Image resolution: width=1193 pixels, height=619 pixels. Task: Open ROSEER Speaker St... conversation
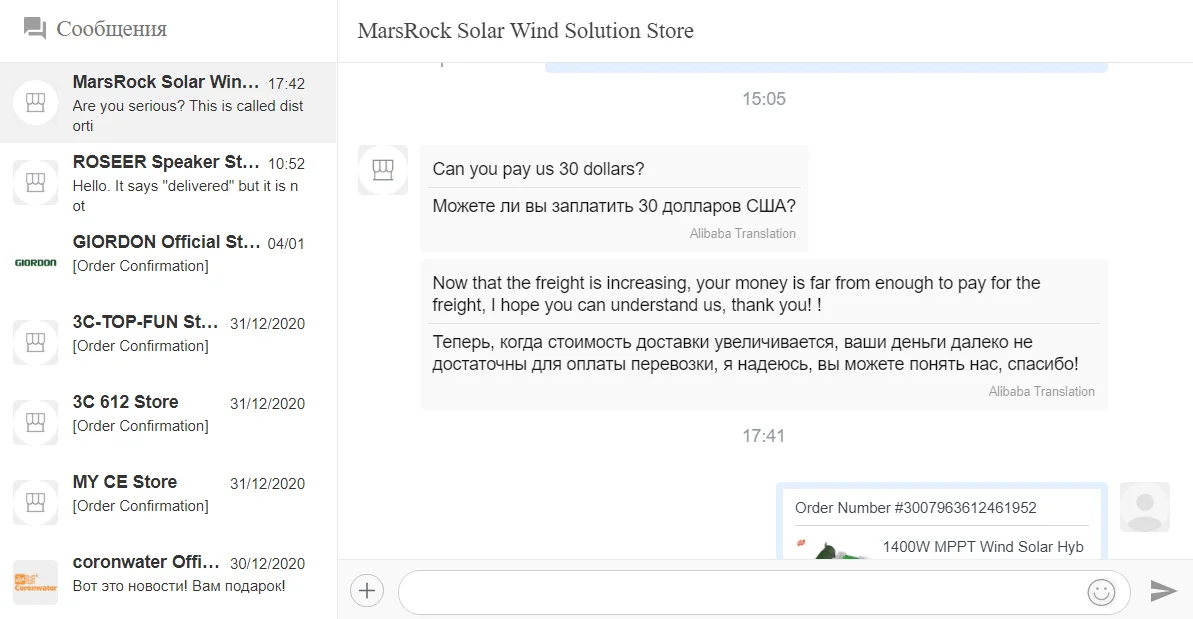pyautogui.click(x=168, y=183)
